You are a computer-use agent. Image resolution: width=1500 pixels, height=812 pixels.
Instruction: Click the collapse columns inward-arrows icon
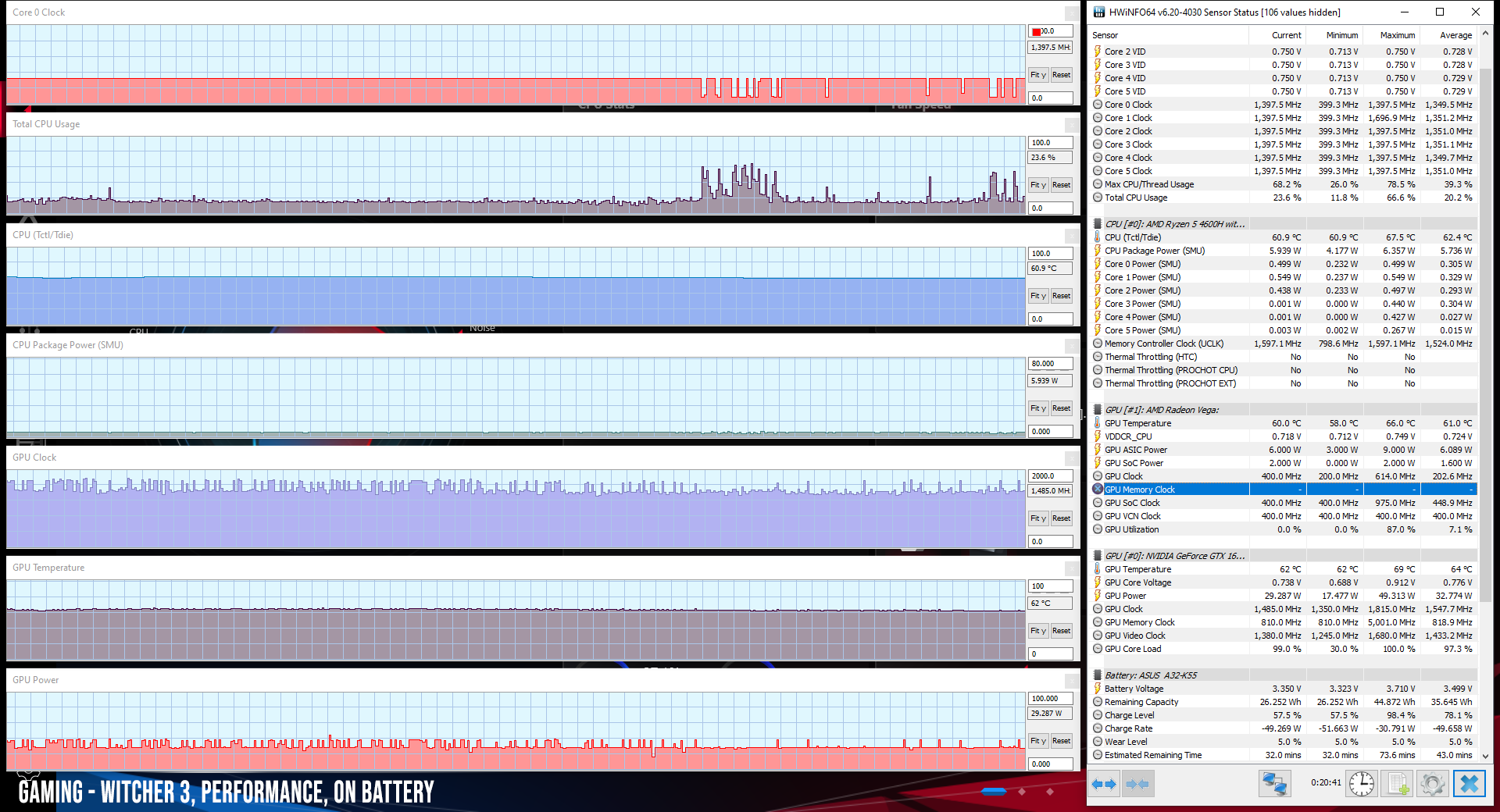[1137, 784]
